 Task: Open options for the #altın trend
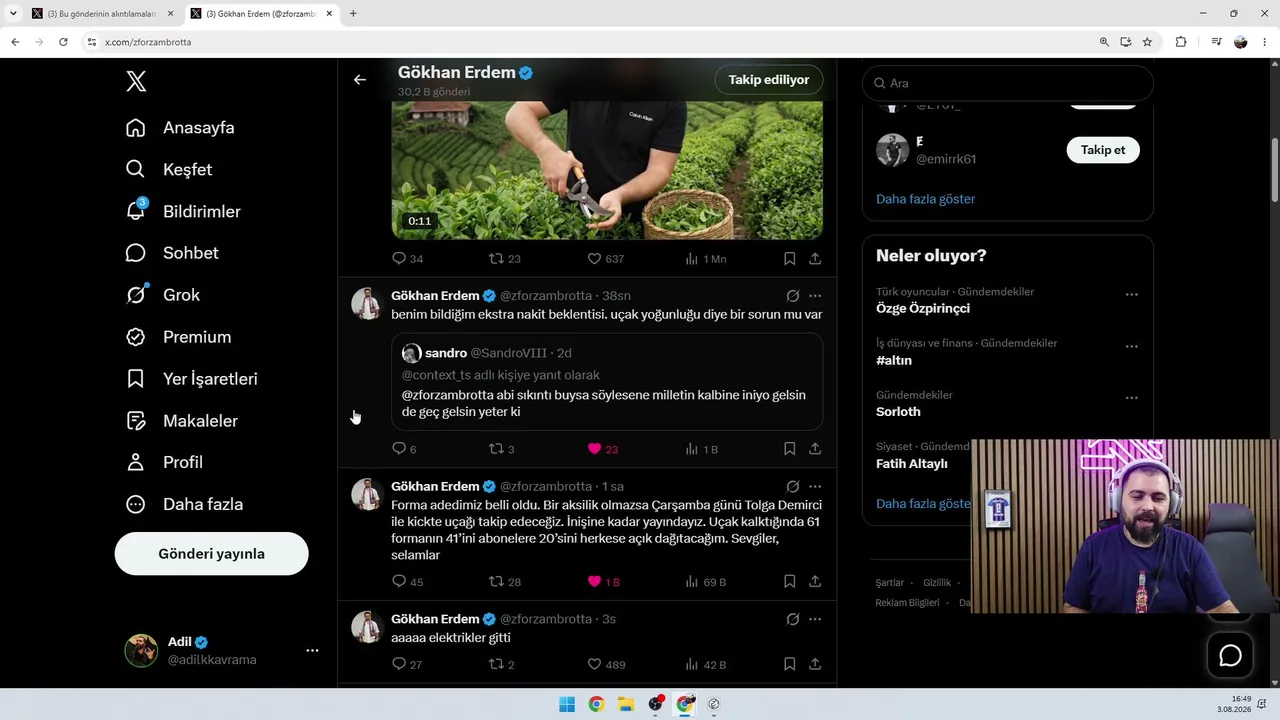[x=1132, y=346]
